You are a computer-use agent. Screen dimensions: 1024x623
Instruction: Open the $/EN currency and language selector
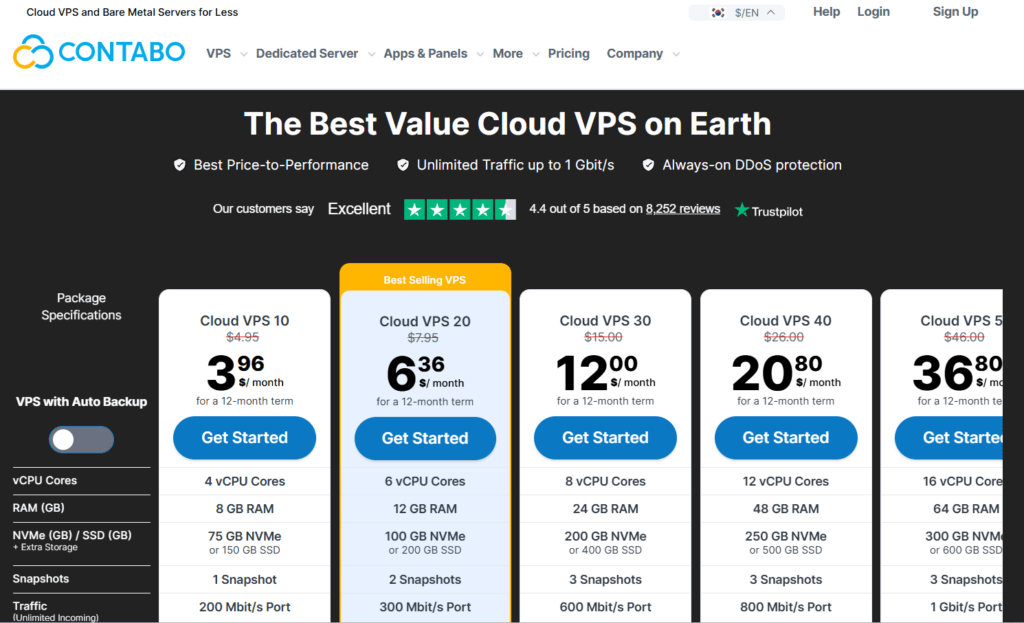(x=747, y=13)
